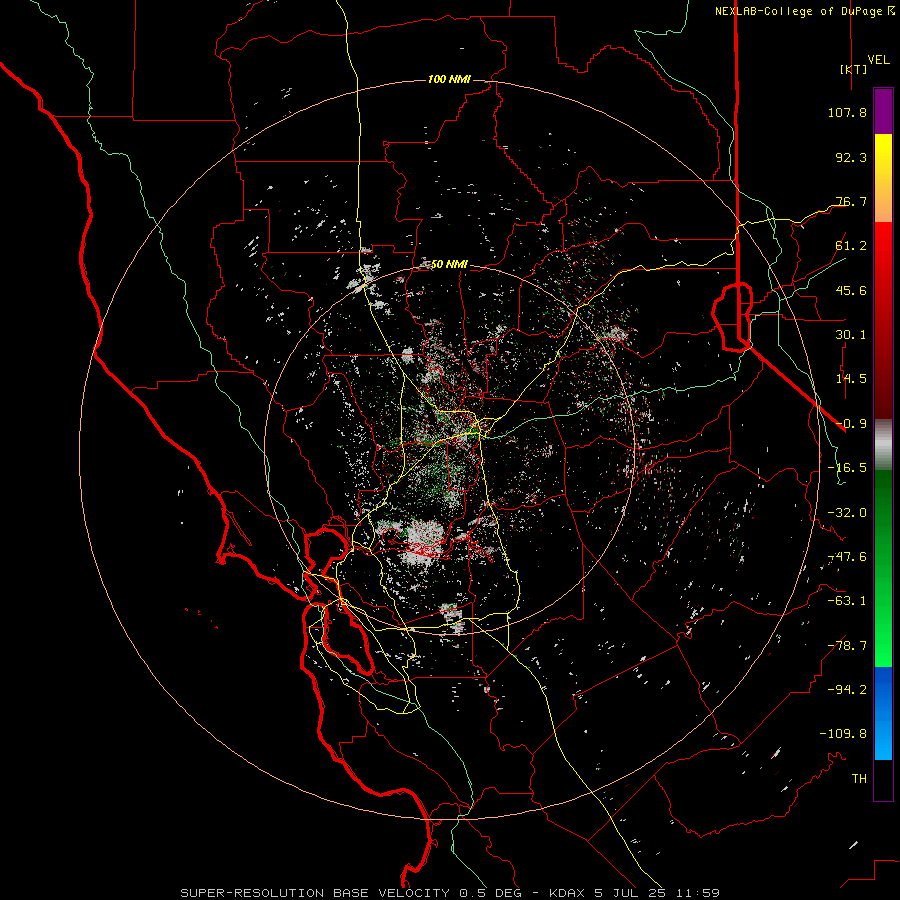
Task: Select the -32.0 scale value
Action: [847, 513]
